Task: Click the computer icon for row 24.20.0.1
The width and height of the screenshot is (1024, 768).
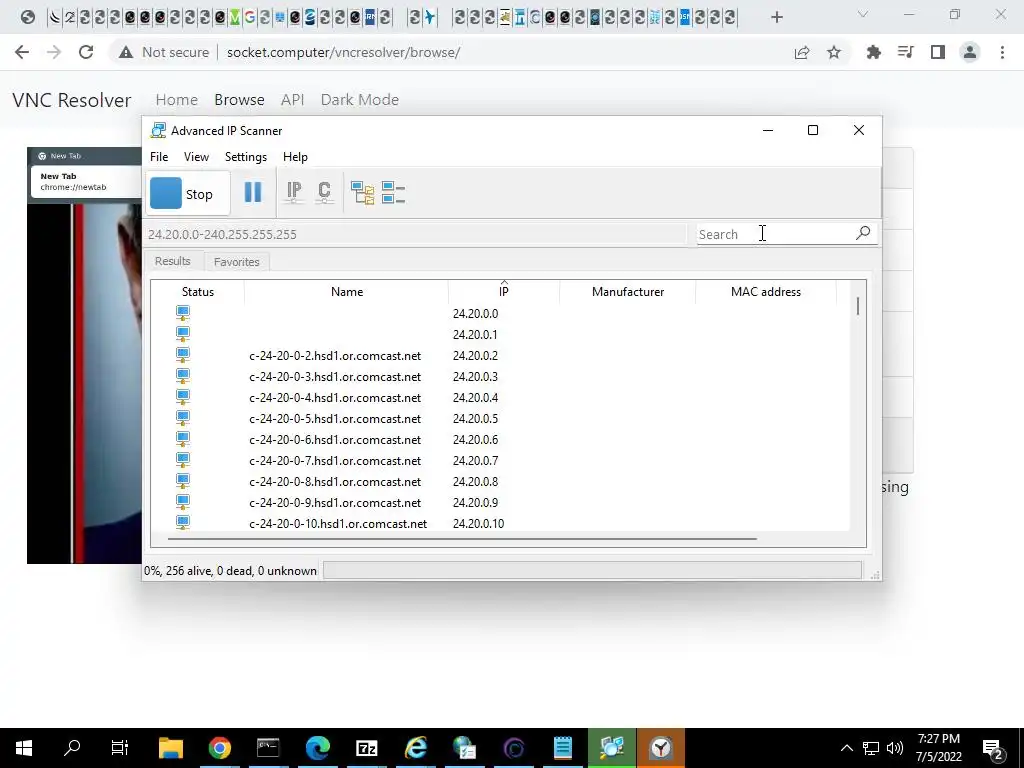Action: [183, 334]
